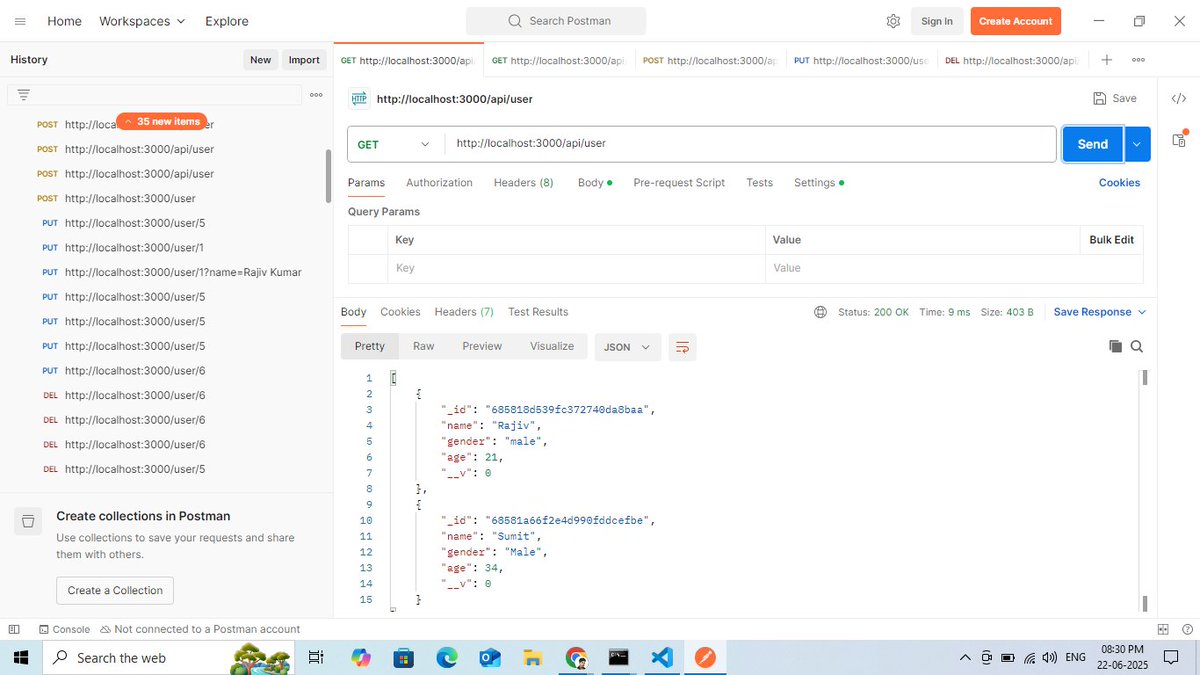Add a new request tab
Screen dimensions: 1200x675
coord(1107,60)
